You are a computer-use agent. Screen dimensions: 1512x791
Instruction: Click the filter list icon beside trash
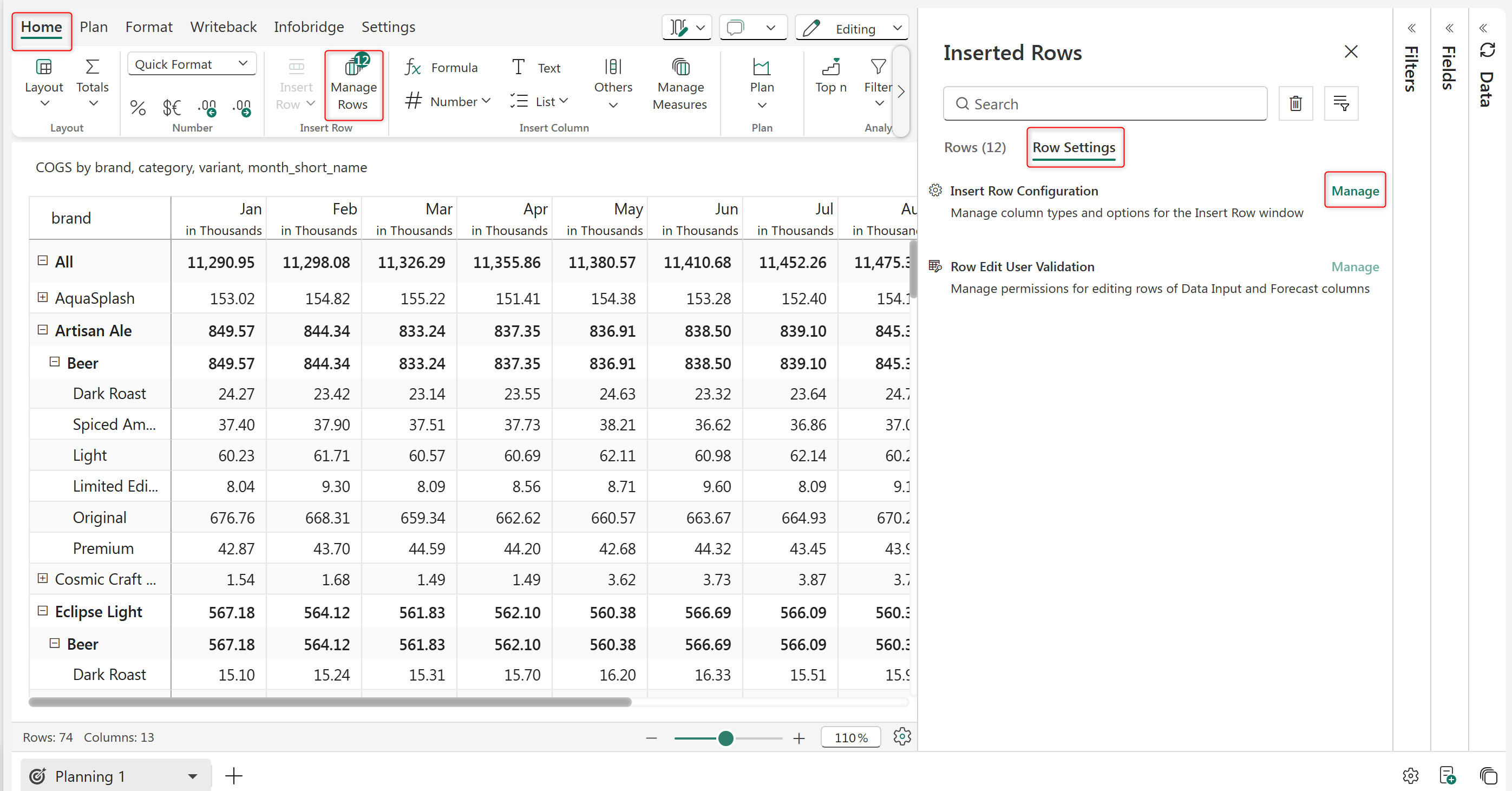click(1340, 104)
